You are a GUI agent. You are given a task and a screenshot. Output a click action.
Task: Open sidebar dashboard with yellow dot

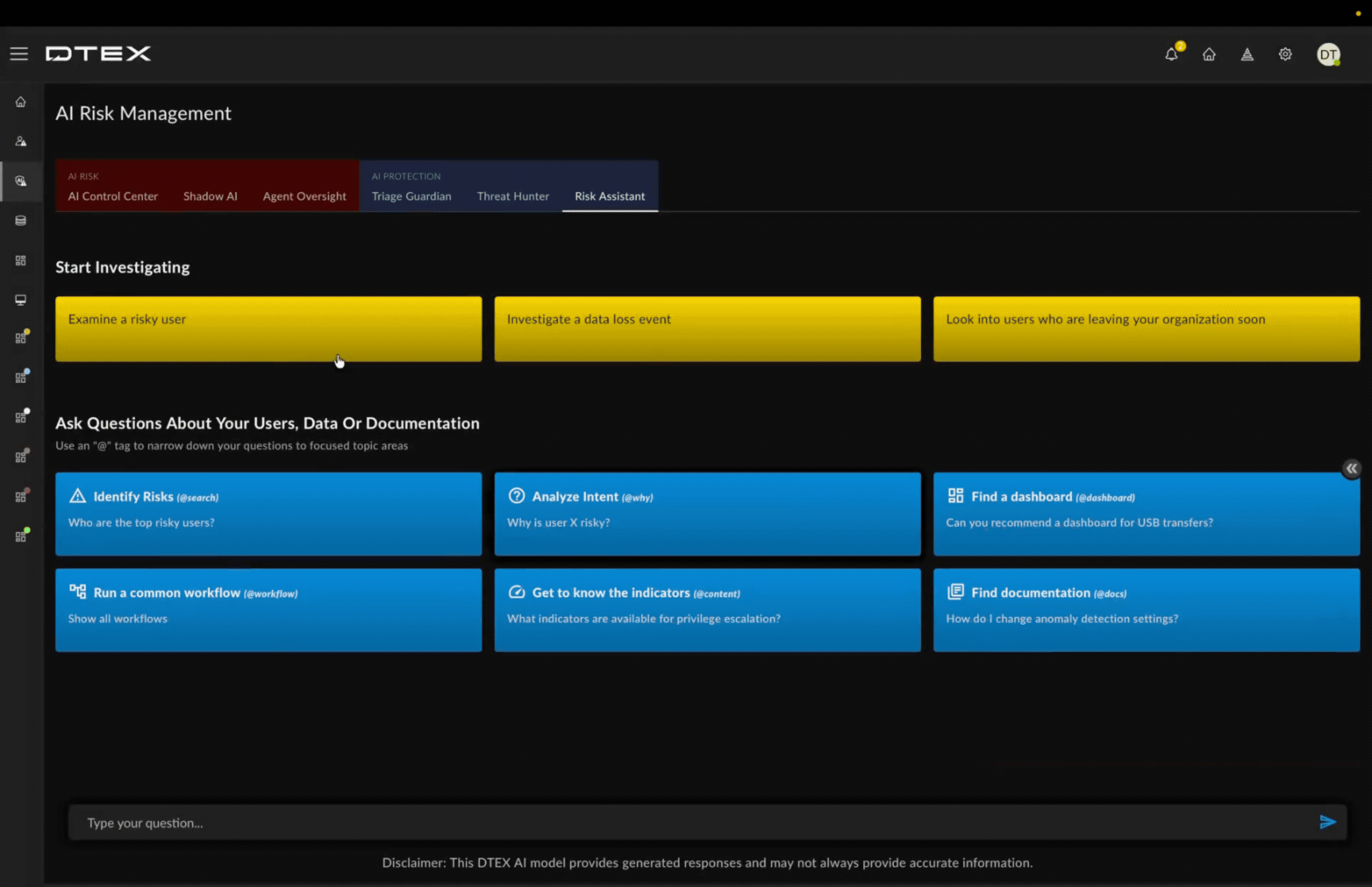21,337
